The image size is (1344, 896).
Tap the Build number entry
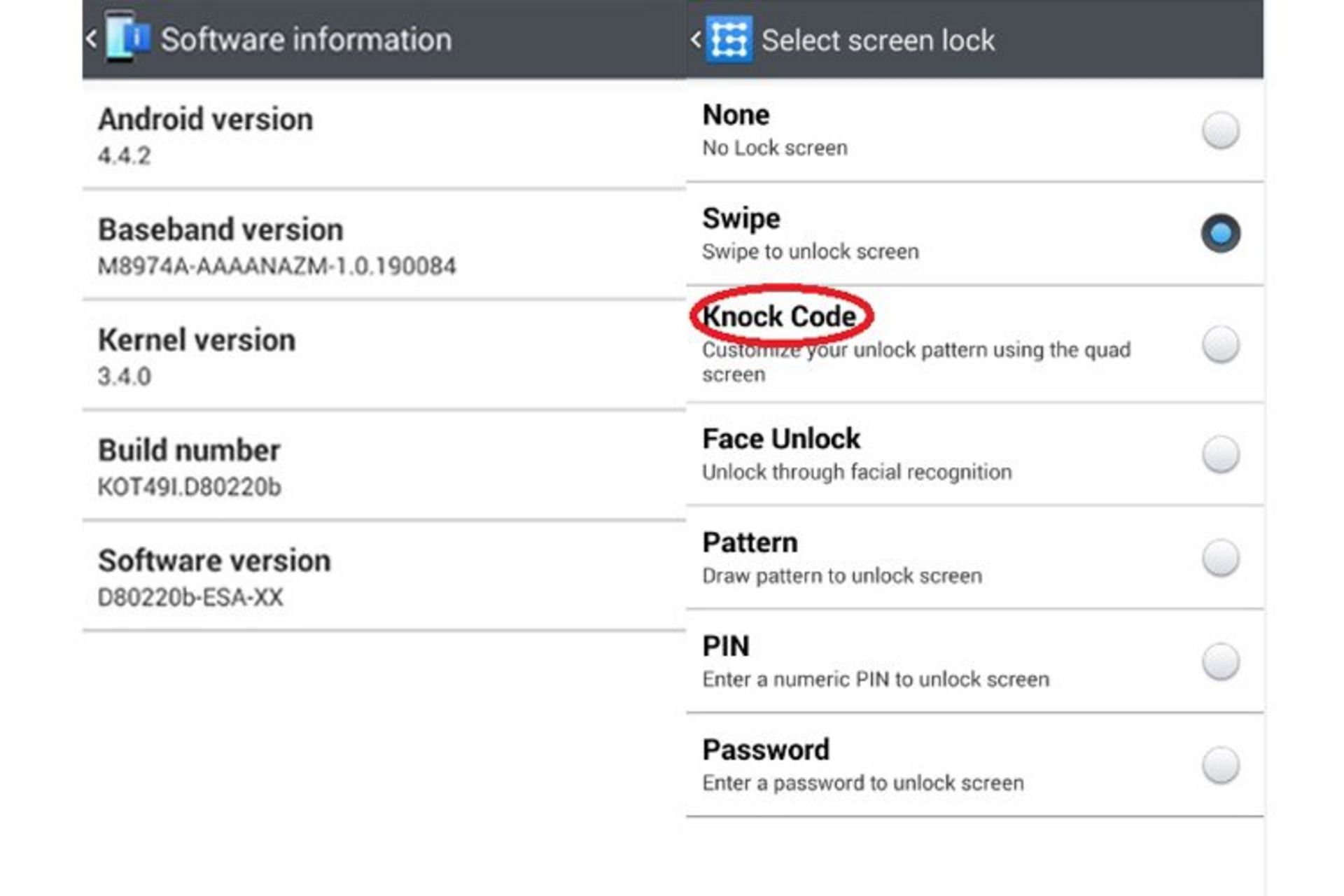coord(384,466)
